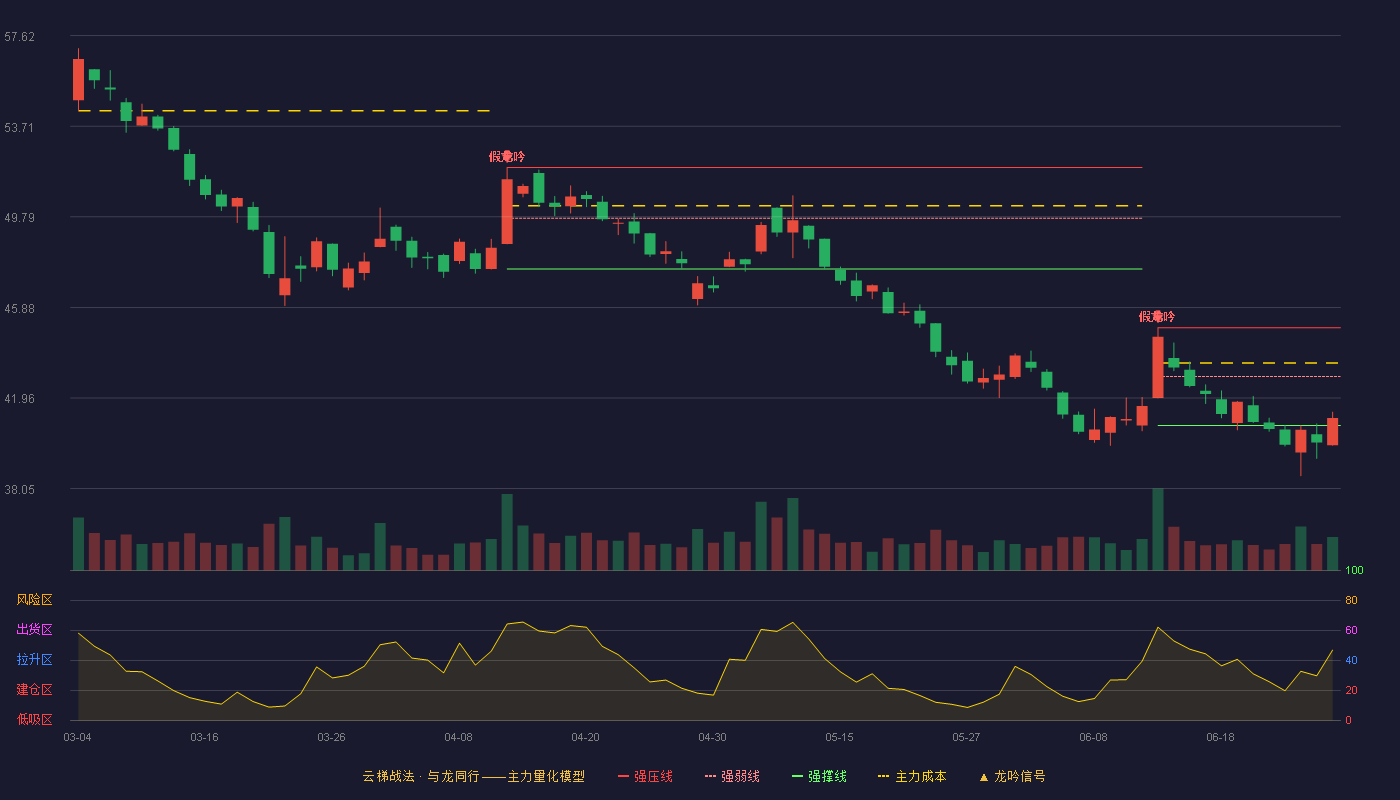Click the orange 80 indicator scale value
Image resolution: width=1400 pixels, height=800 pixels.
coord(1351,600)
